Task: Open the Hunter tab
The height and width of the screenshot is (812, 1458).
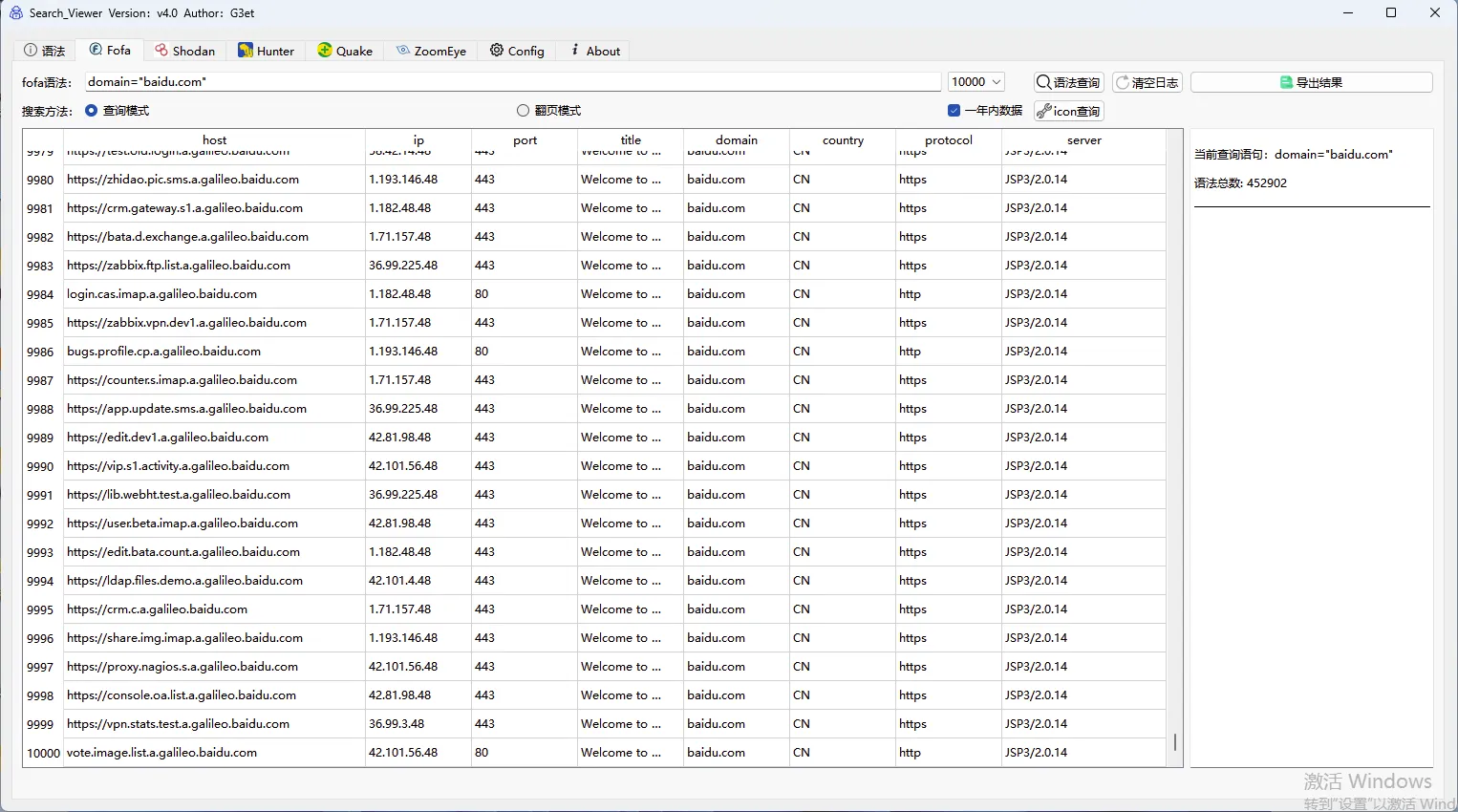Action: coord(267,51)
